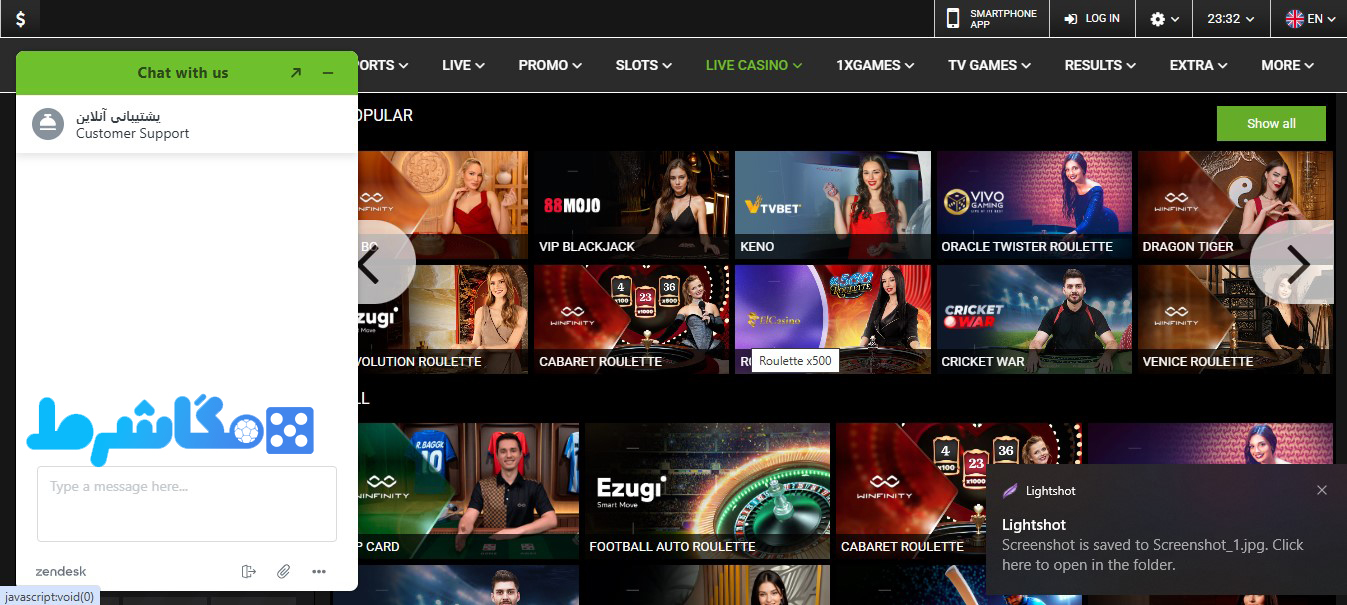Open the VIP Blackjack game thumbnail
This screenshot has width=1347, height=605.
coord(632,205)
